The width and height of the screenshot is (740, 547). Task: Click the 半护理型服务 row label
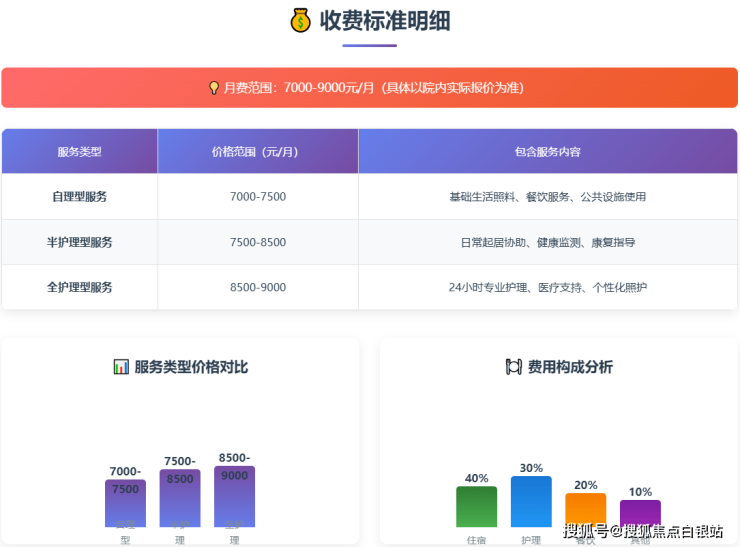click(x=79, y=242)
